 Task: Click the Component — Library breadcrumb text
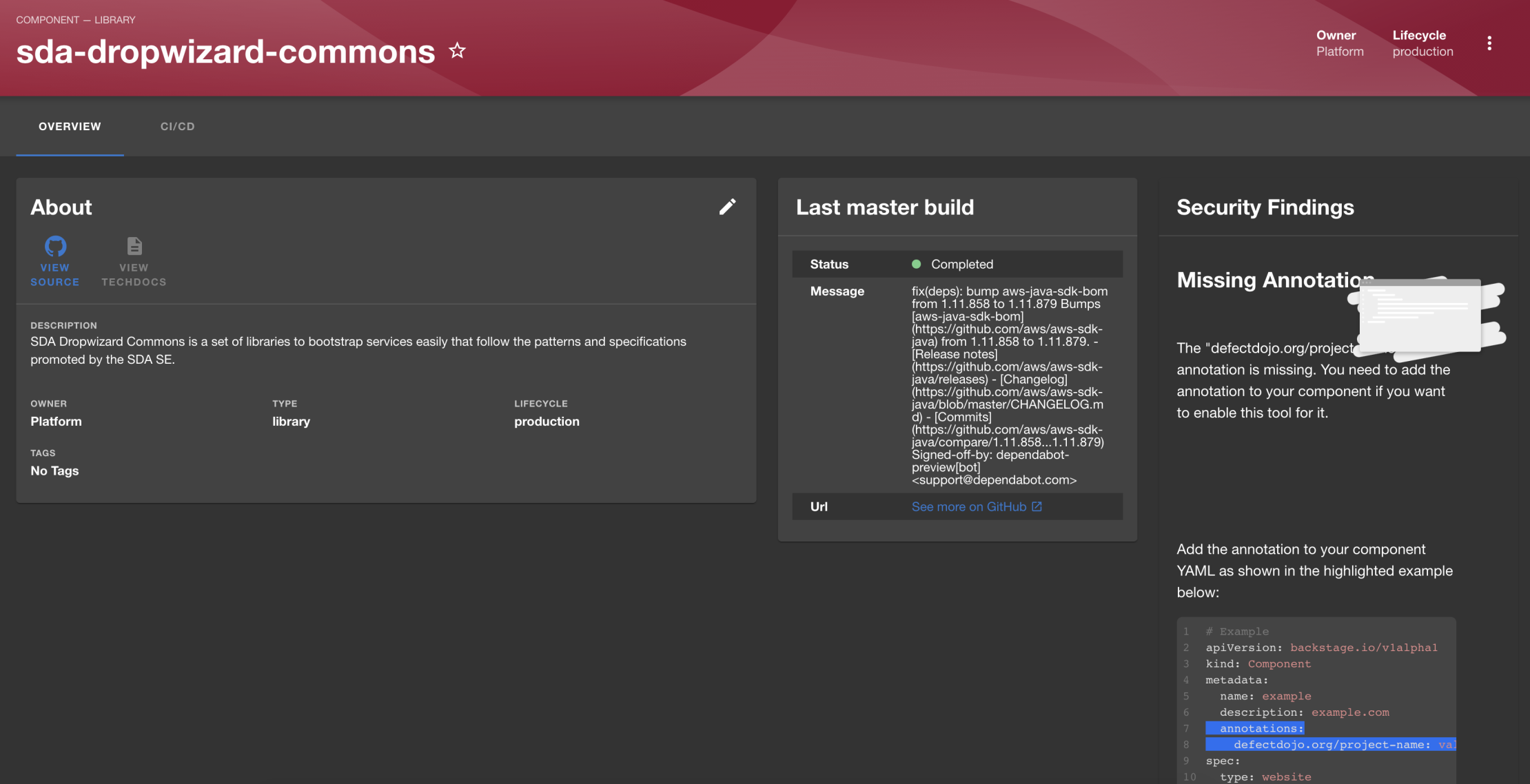tap(76, 19)
